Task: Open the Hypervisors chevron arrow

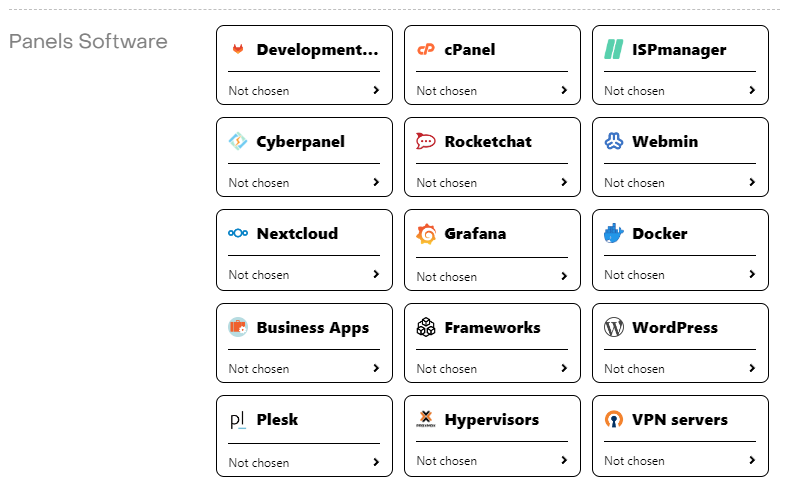Action: pos(564,460)
